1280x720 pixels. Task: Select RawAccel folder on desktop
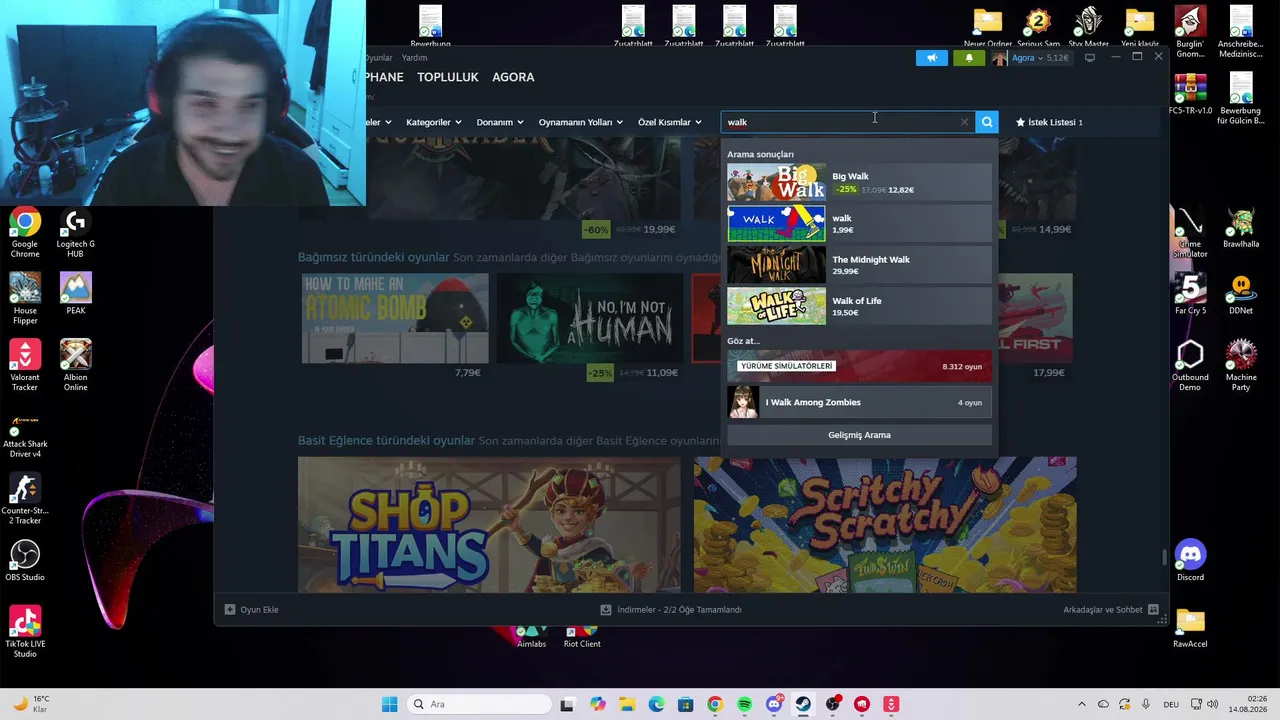(x=1190, y=627)
